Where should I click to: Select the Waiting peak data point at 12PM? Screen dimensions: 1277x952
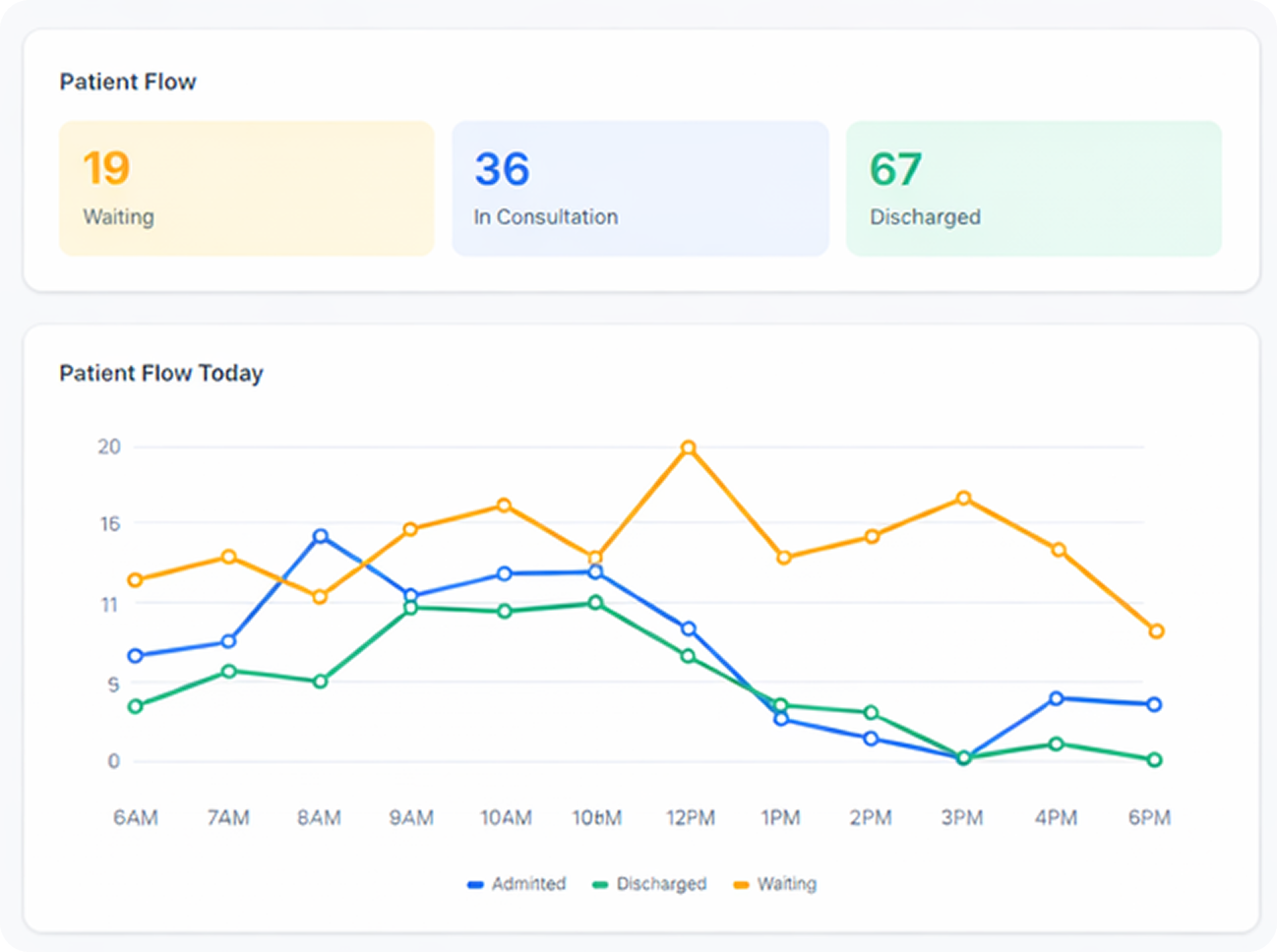(689, 448)
